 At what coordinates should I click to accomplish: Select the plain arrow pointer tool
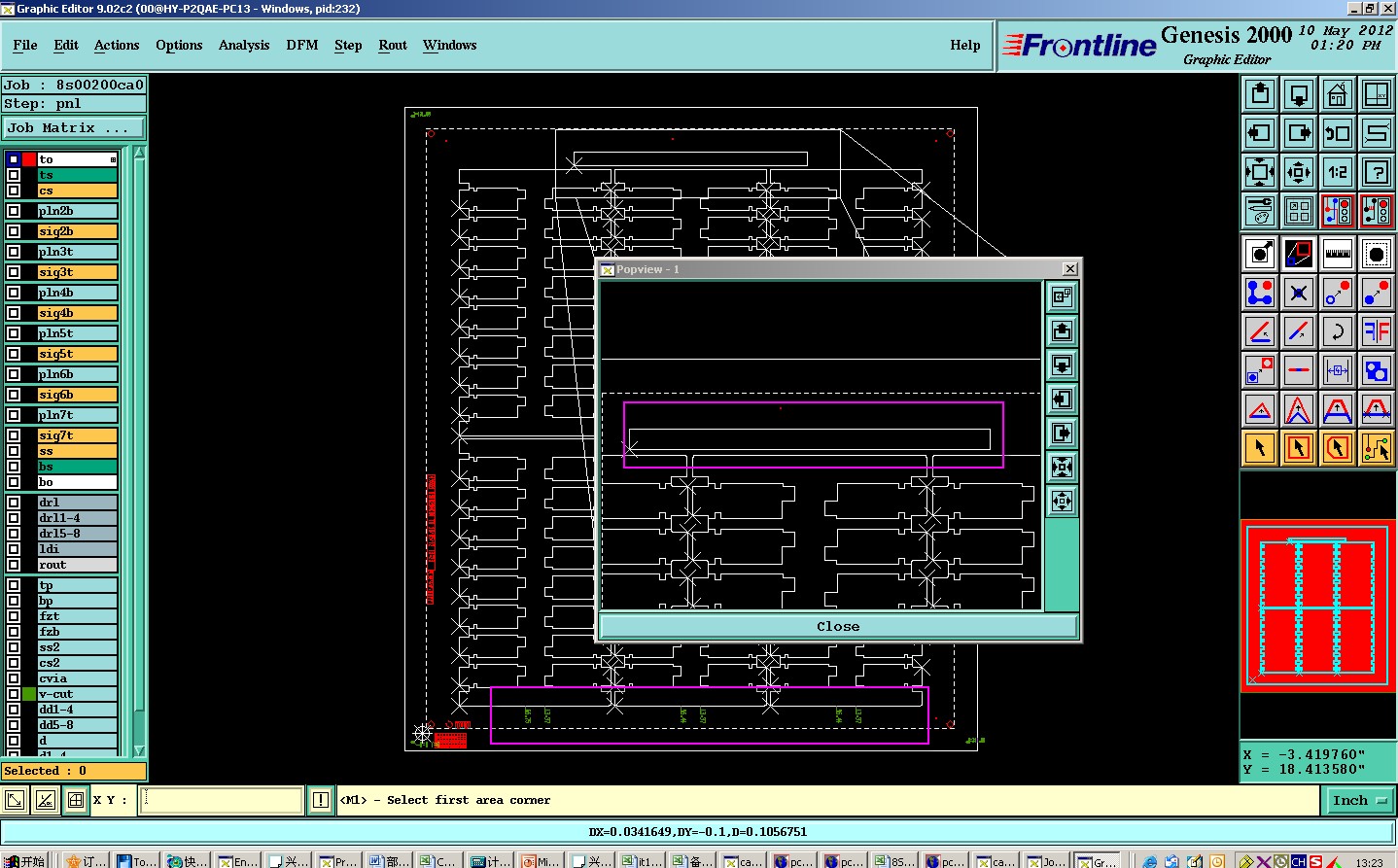pos(1260,448)
